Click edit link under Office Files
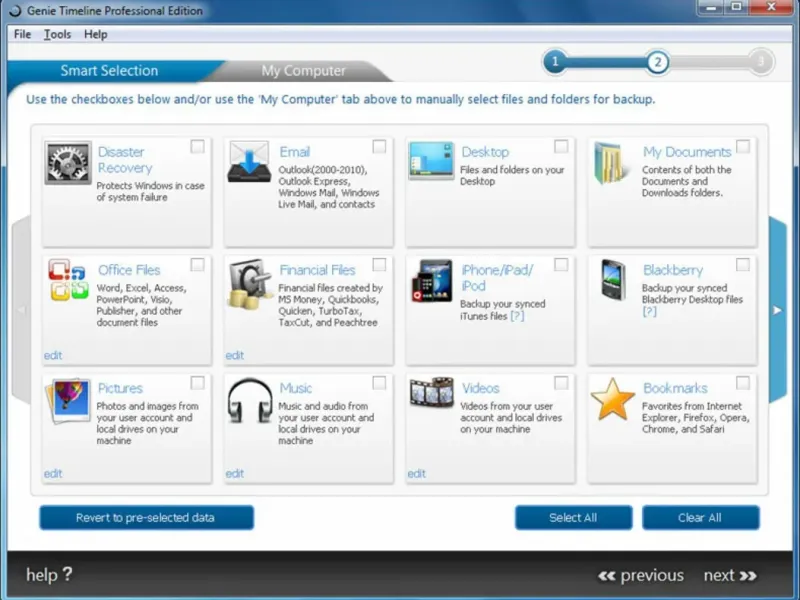Screen dimensions: 800x600 (53, 355)
